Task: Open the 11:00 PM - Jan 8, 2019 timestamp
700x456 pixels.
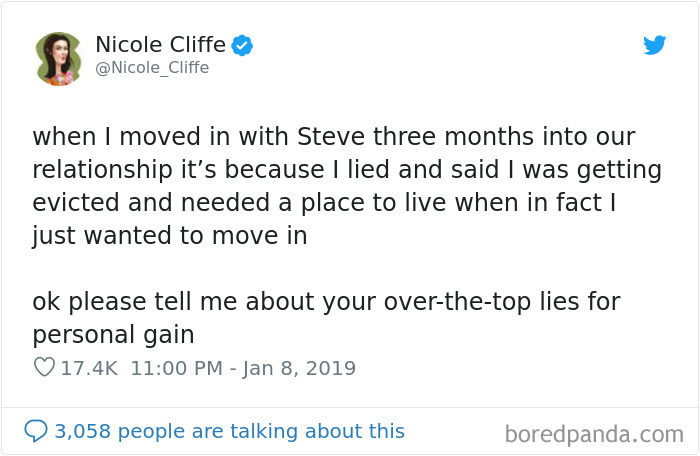Action: [243, 368]
